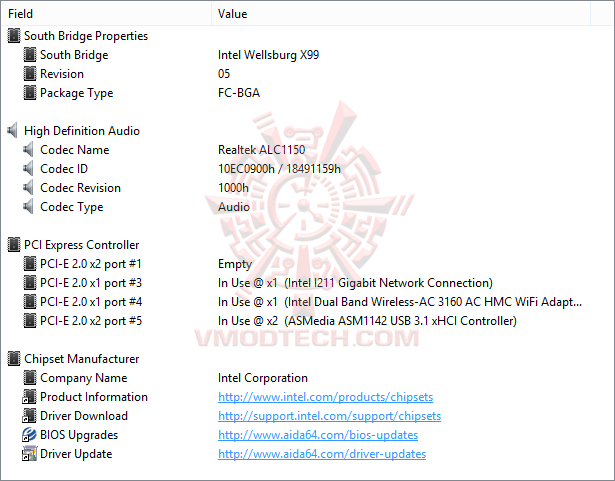Select the Codec Type value Audio
The width and height of the screenshot is (615, 481).
click(234, 207)
